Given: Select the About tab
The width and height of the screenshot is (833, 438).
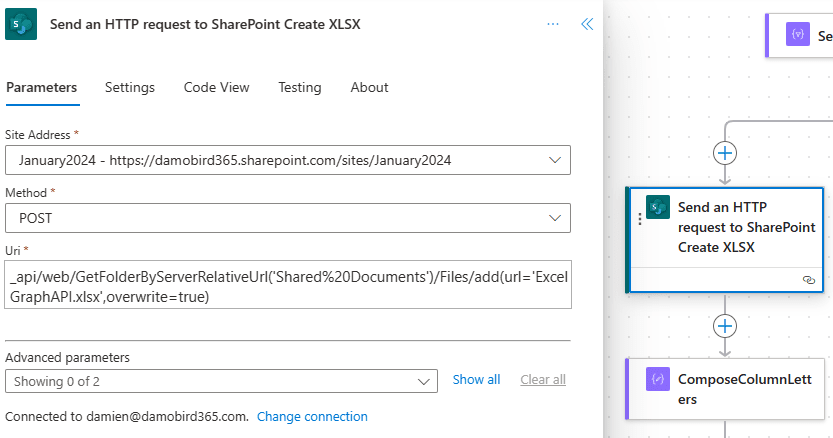Looking at the screenshot, I should click(369, 87).
